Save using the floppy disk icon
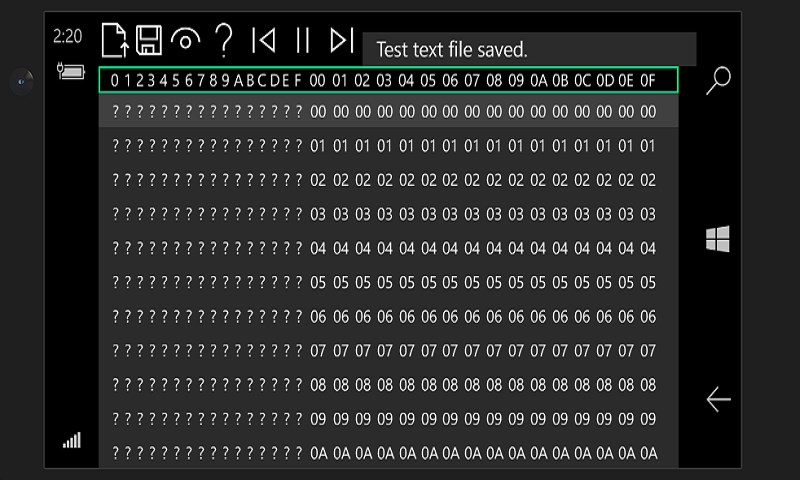Viewport: 800px width, 480px height. 149,40
